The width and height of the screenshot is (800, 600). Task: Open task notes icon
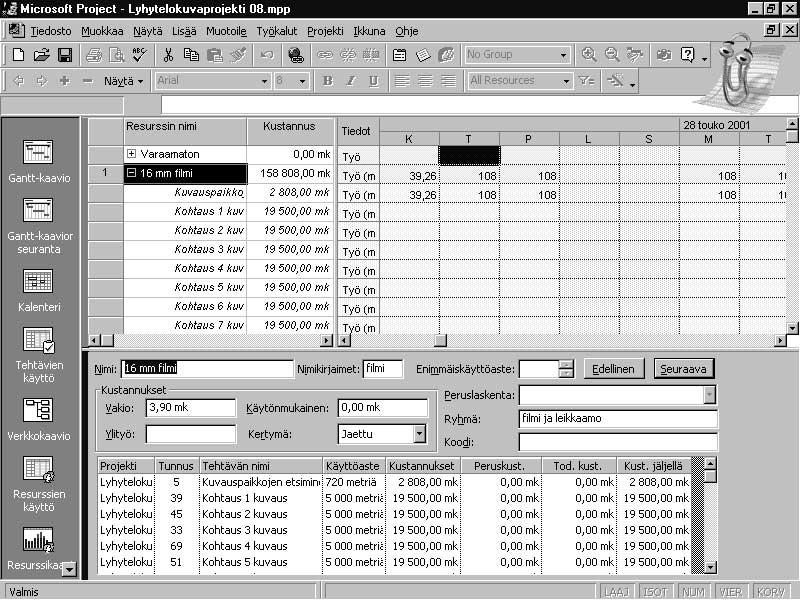[x=423, y=55]
